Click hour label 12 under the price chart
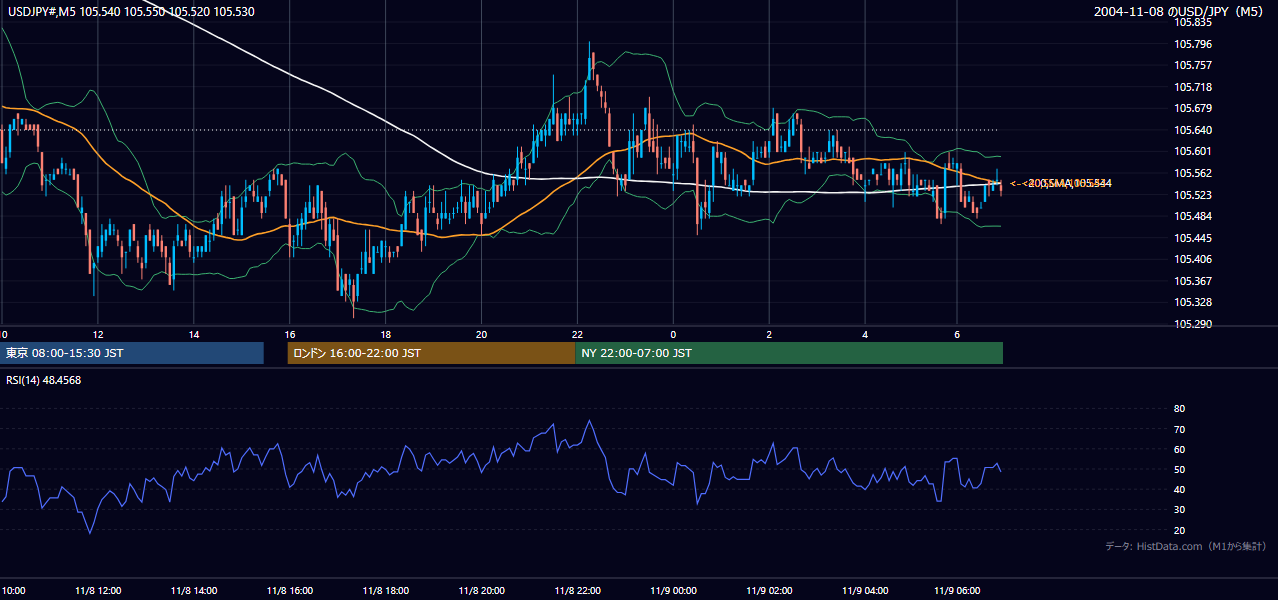 (x=98, y=334)
